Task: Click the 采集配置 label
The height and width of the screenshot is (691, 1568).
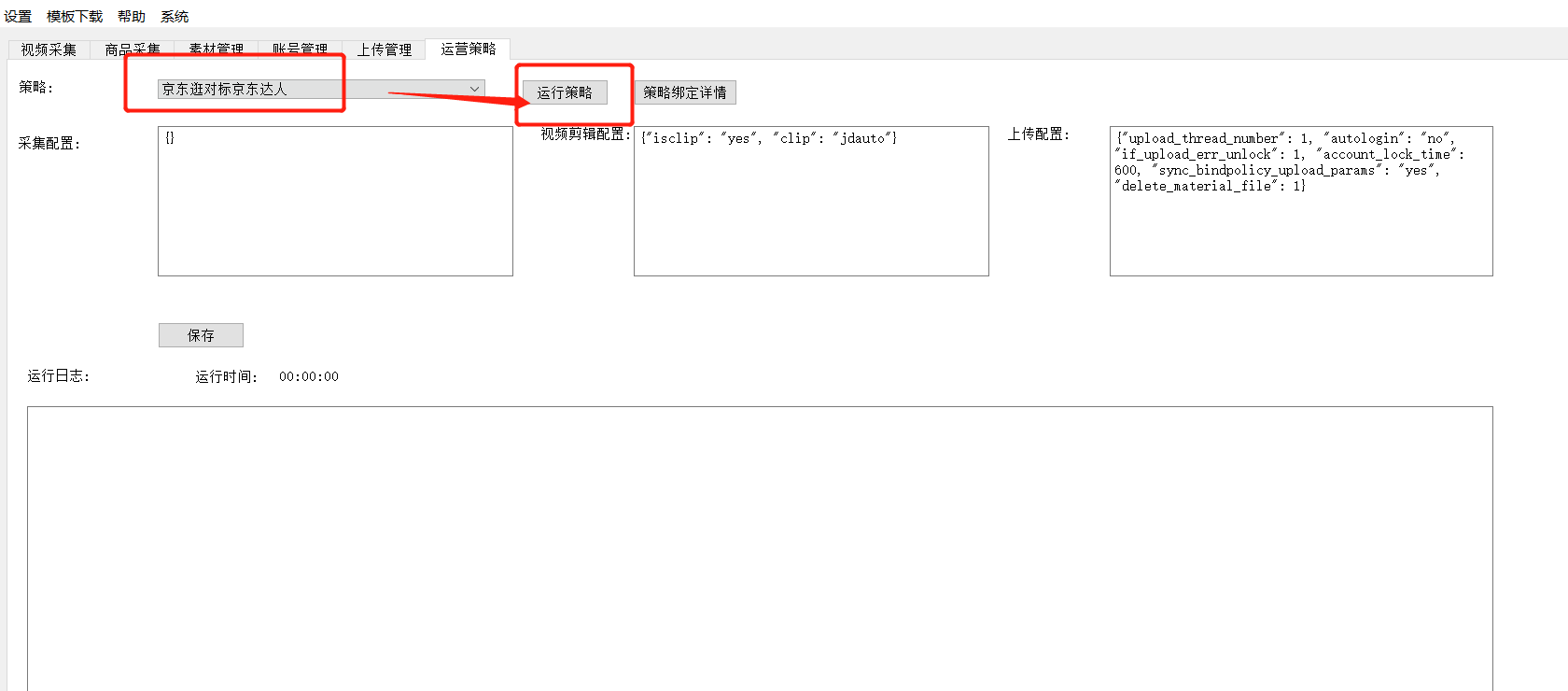Action: click(49, 143)
